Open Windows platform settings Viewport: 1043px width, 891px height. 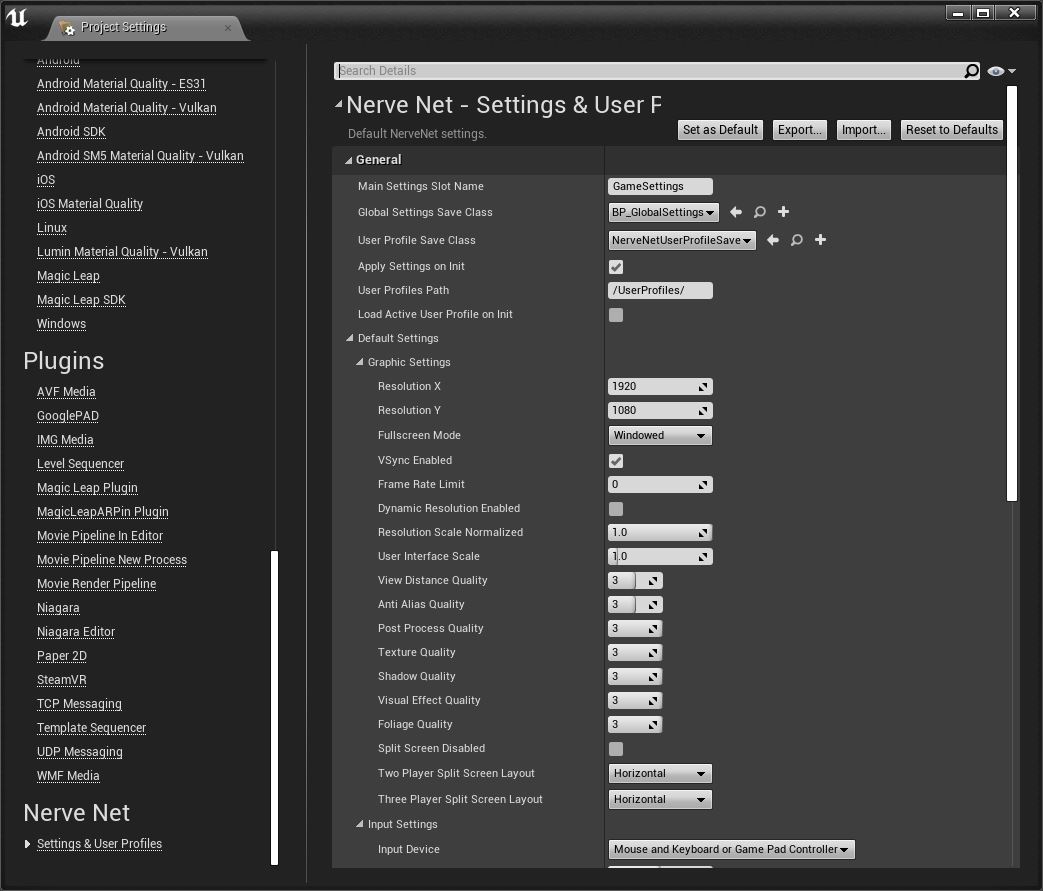click(x=61, y=323)
